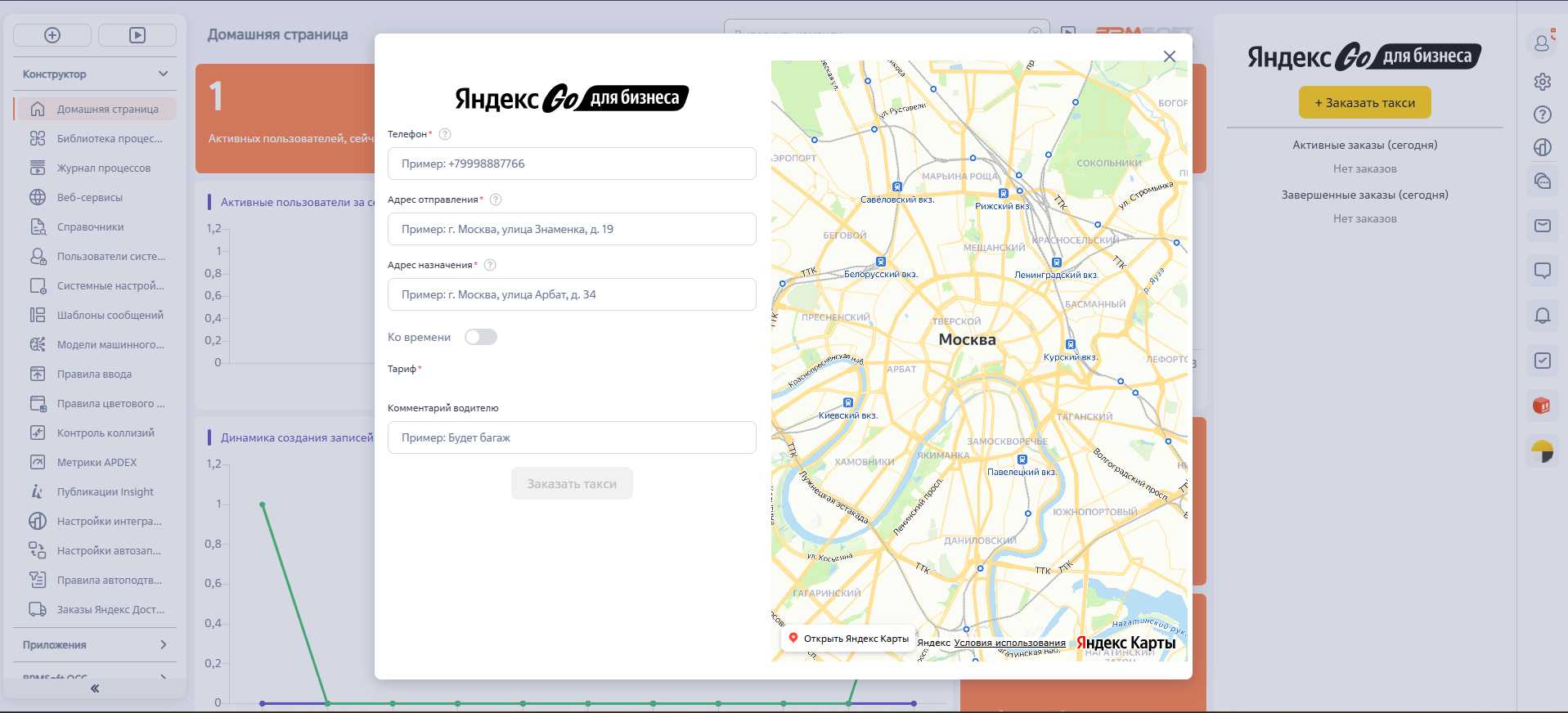Submit the disabled Заказать такси form button
The width and height of the screenshot is (1568, 713).
(572, 483)
